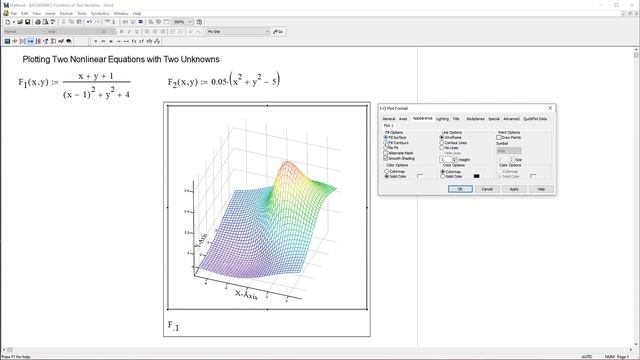Switch to the Lighting tab
The width and height of the screenshot is (640, 360).
point(442,119)
